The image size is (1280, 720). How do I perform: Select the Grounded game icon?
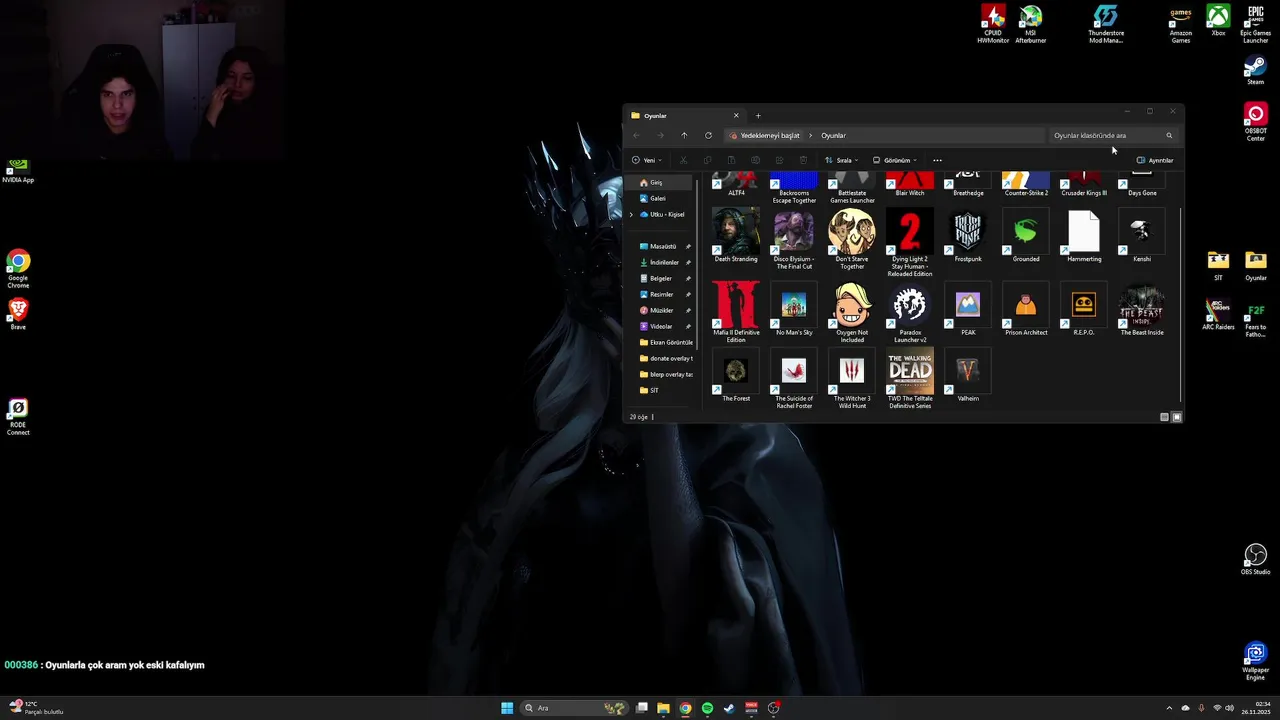pyautogui.click(x=1026, y=237)
